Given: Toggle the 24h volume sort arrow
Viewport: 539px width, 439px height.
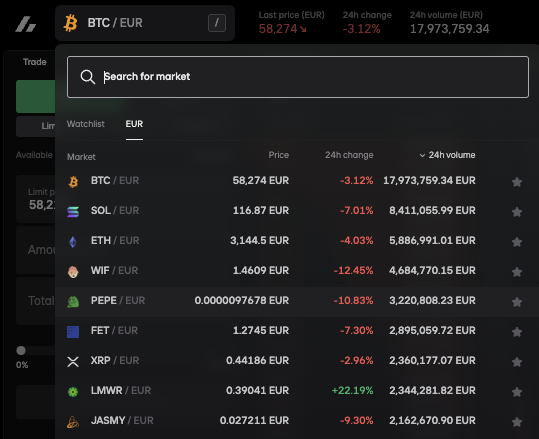Looking at the screenshot, I should (x=422, y=155).
